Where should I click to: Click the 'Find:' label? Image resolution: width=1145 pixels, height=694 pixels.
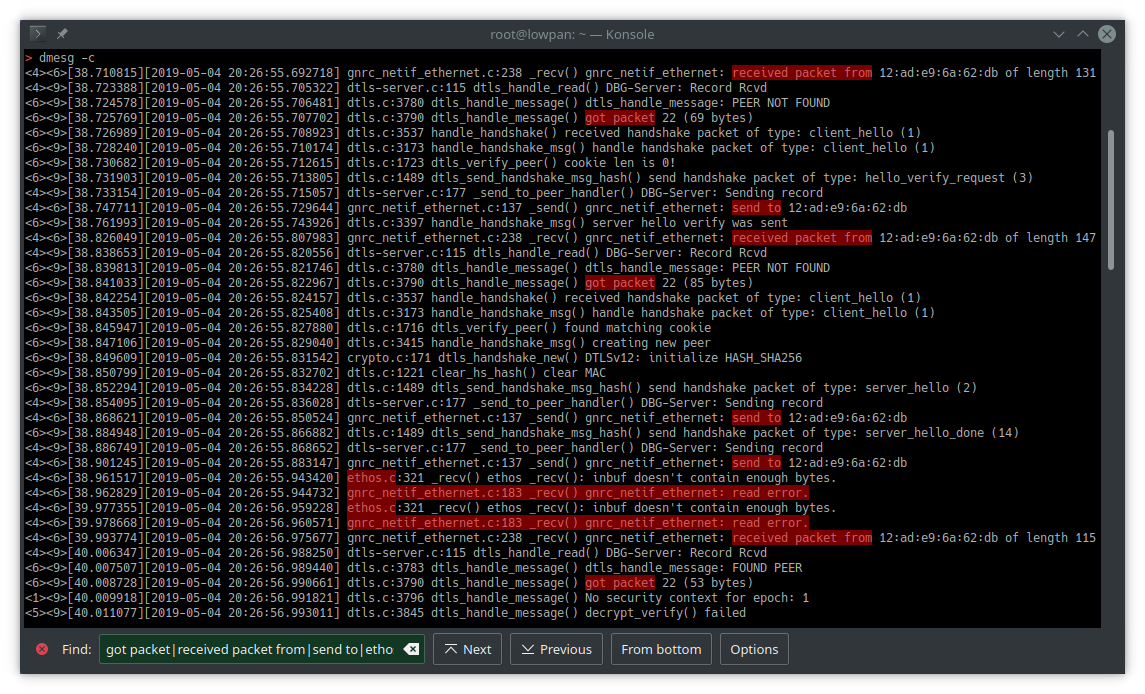tap(77, 649)
